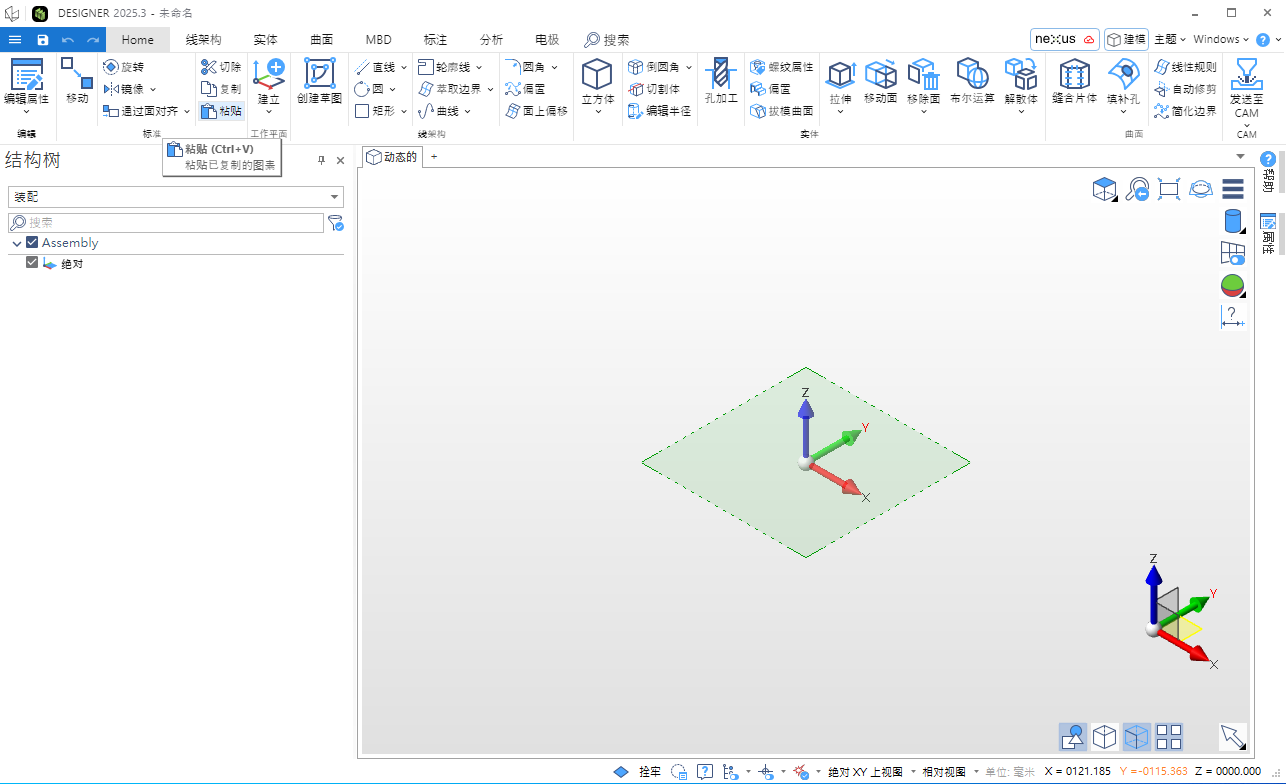Open the 分析 ribbon tab
This screenshot has width=1286, height=784.
491,40
